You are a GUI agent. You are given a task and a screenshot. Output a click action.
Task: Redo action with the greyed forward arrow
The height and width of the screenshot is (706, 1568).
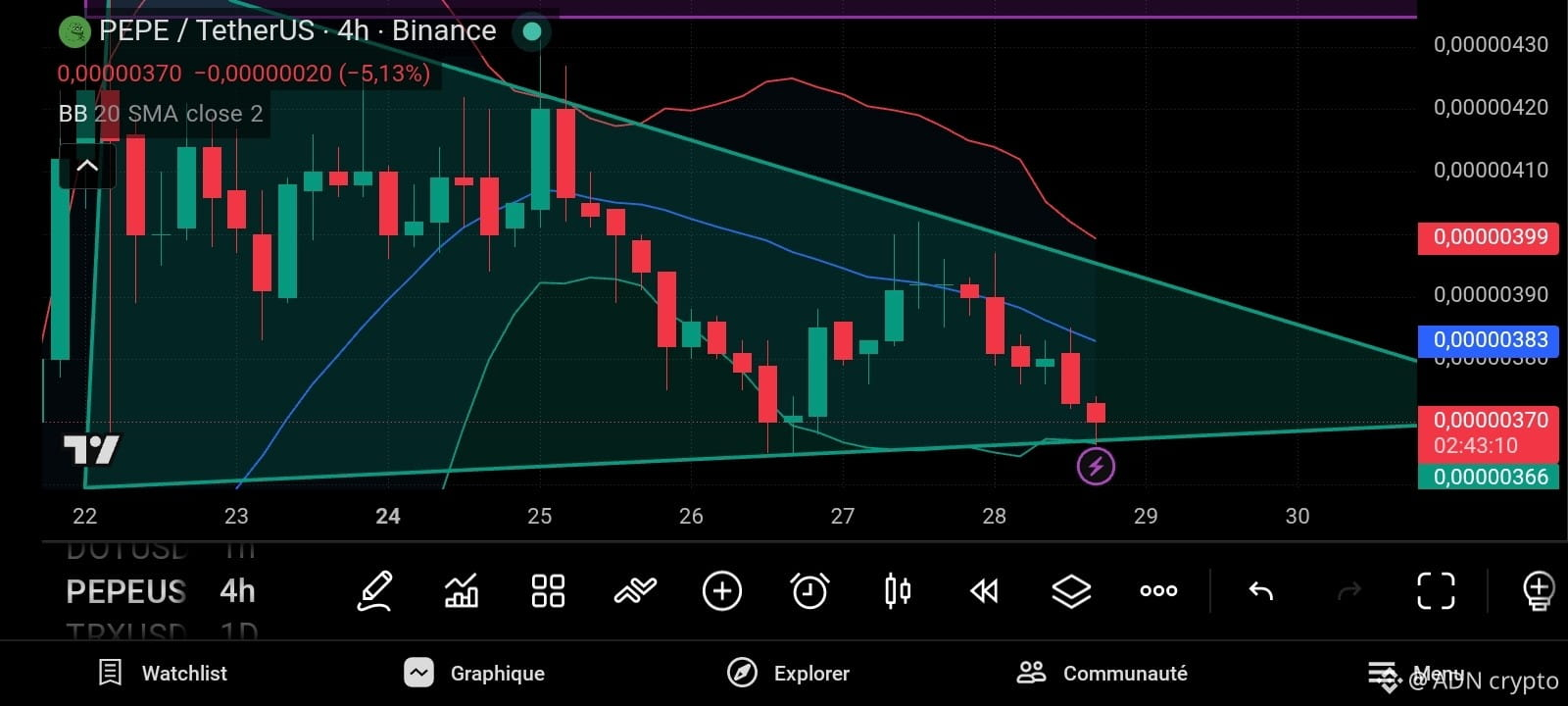[1349, 591]
